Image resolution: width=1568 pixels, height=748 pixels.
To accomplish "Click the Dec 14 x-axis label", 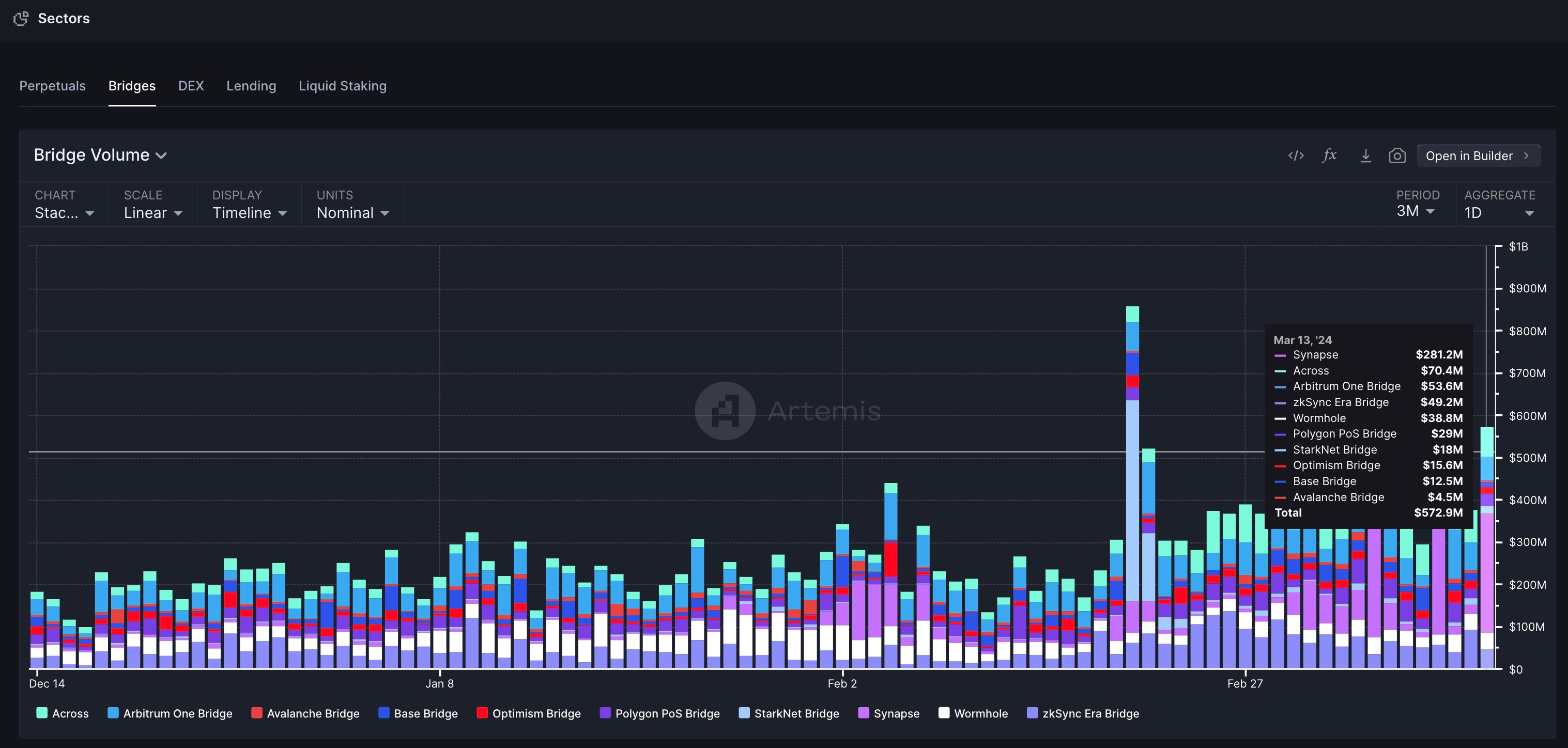I will (x=47, y=683).
